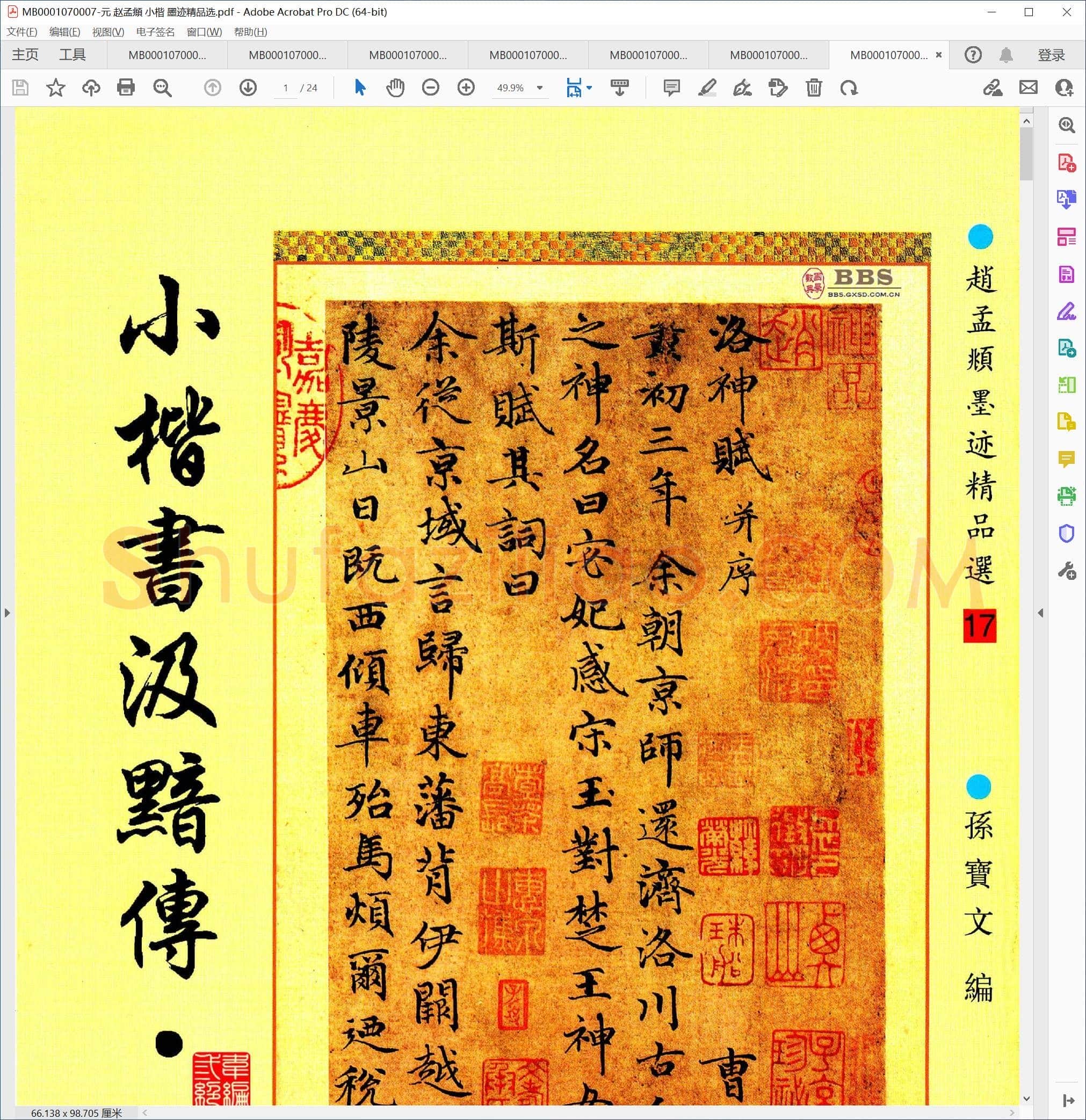Expand the fit page options dropdown arrow
1086x1120 pixels.
pos(589,88)
